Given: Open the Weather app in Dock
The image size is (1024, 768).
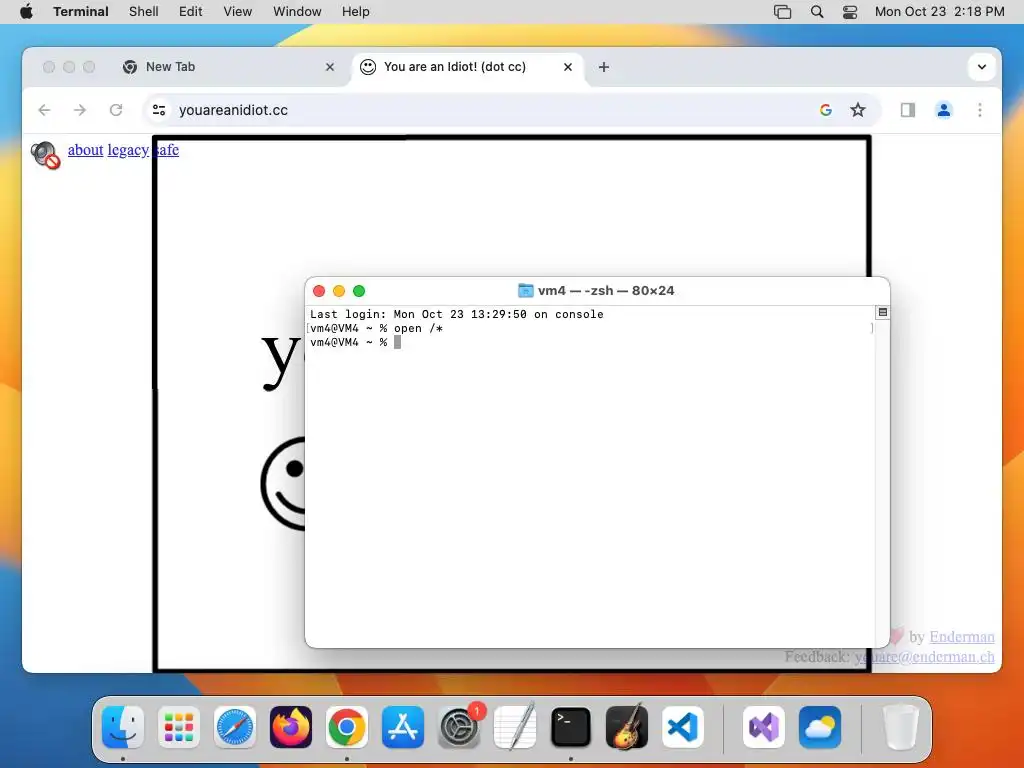Looking at the screenshot, I should pos(820,727).
